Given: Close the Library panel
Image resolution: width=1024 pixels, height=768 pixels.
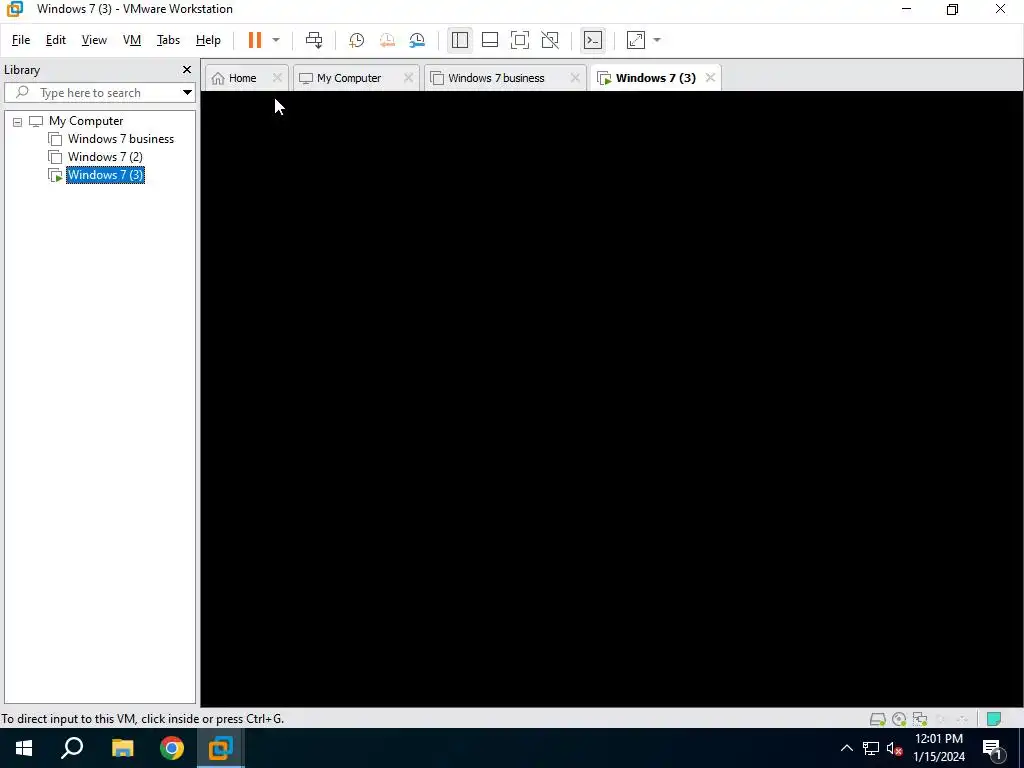Looking at the screenshot, I should (x=187, y=69).
